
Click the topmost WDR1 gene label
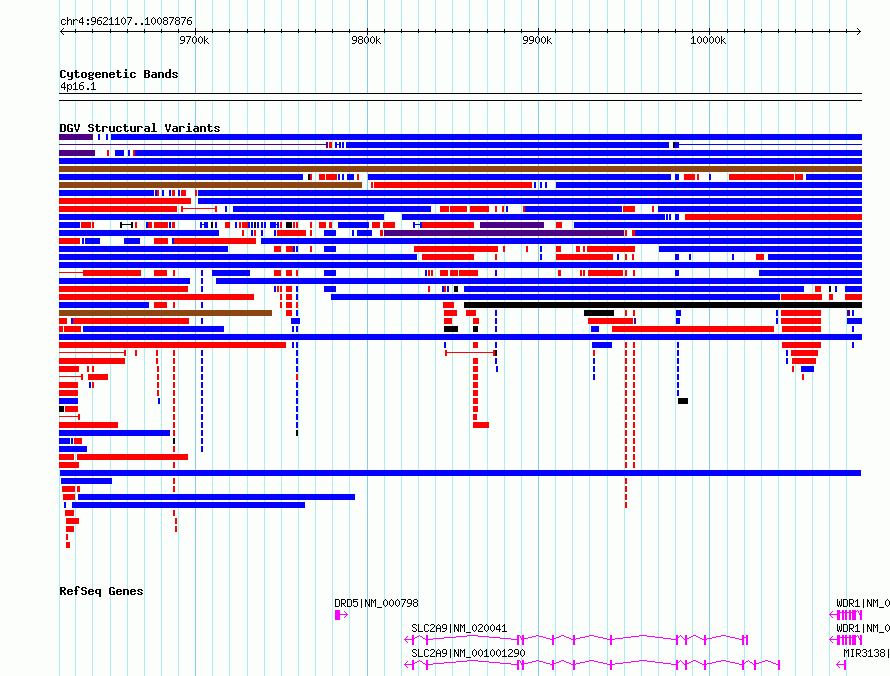pos(863,603)
